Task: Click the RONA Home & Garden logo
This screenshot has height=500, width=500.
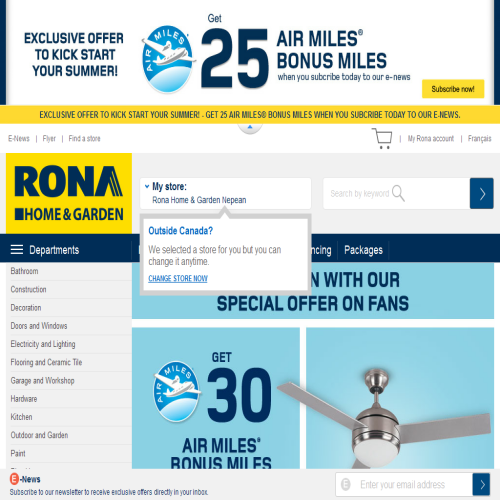Action: tap(69, 193)
